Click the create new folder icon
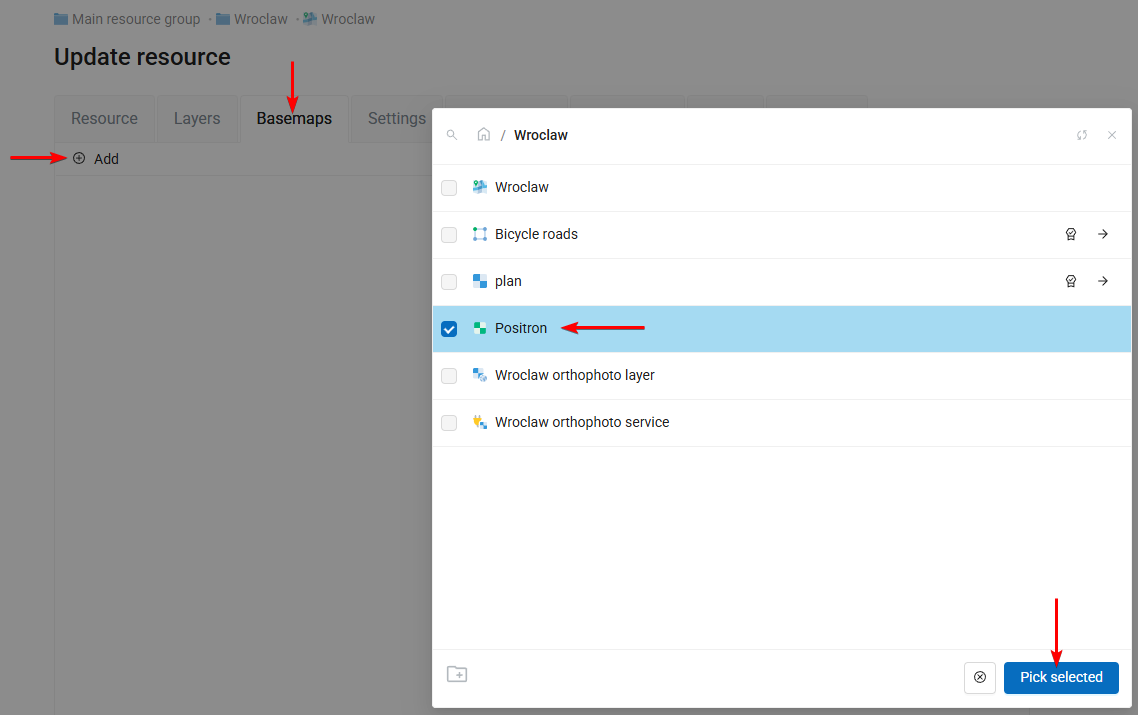The width and height of the screenshot is (1138, 715). [x=457, y=674]
